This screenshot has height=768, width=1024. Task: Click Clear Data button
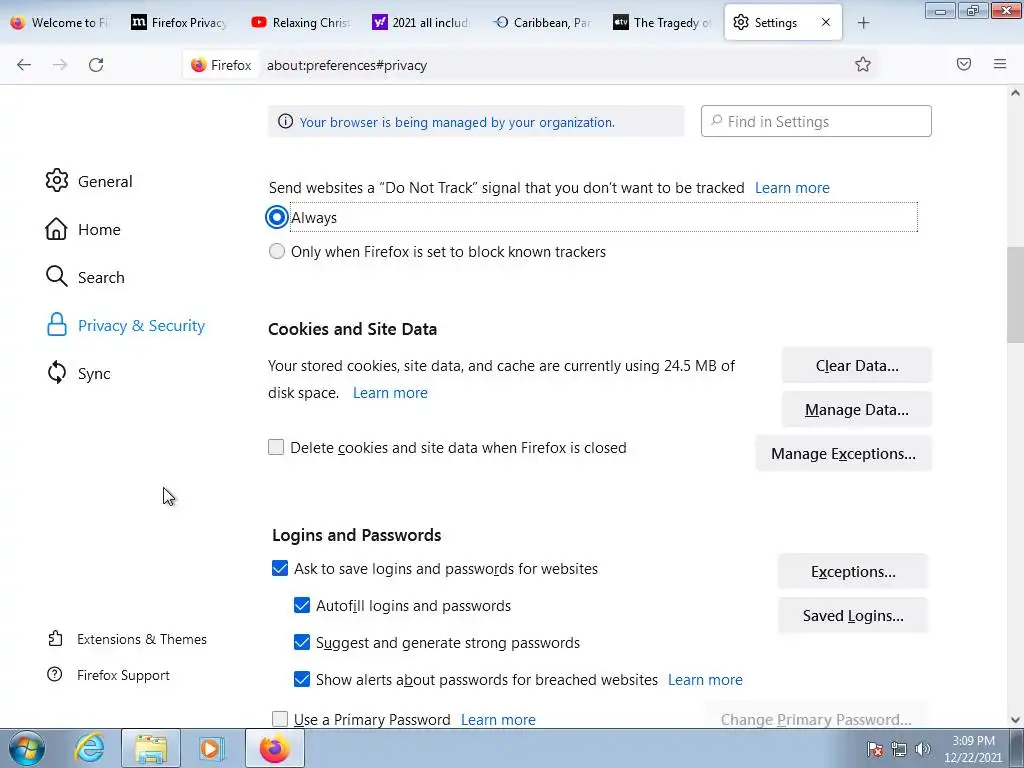tap(857, 365)
